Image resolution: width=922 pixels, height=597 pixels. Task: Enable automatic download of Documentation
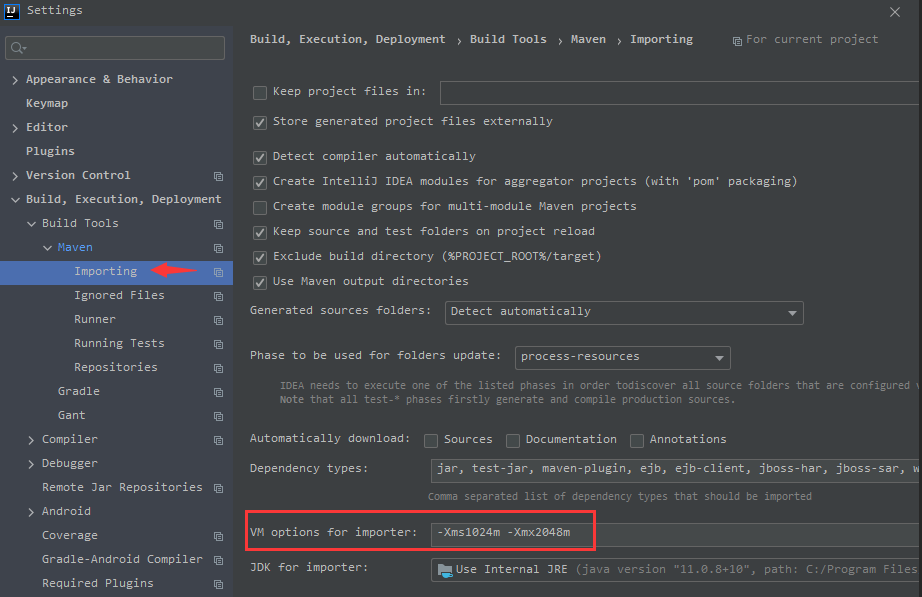click(x=513, y=441)
